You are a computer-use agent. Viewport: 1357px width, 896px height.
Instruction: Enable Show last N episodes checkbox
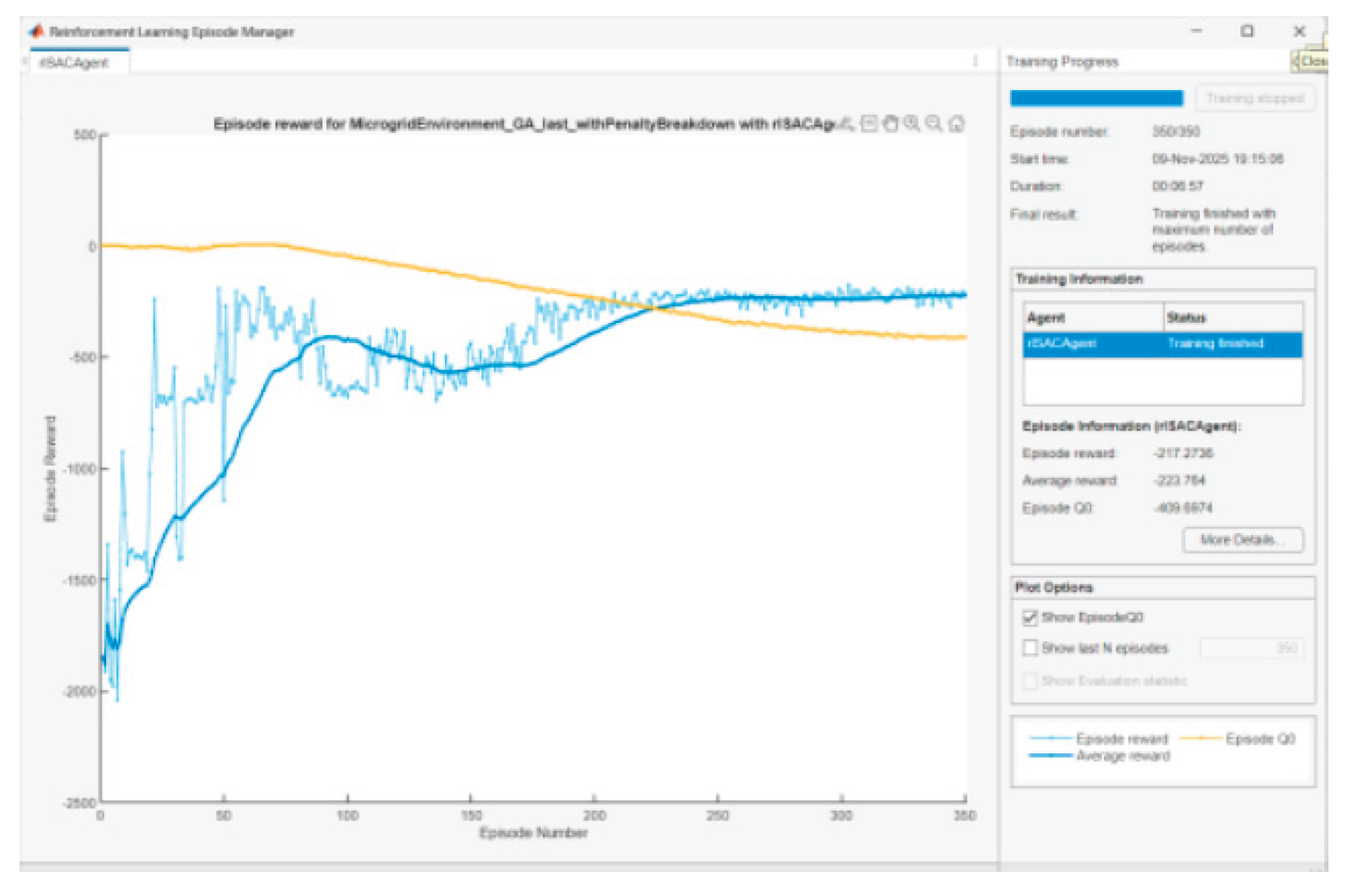1030,648
